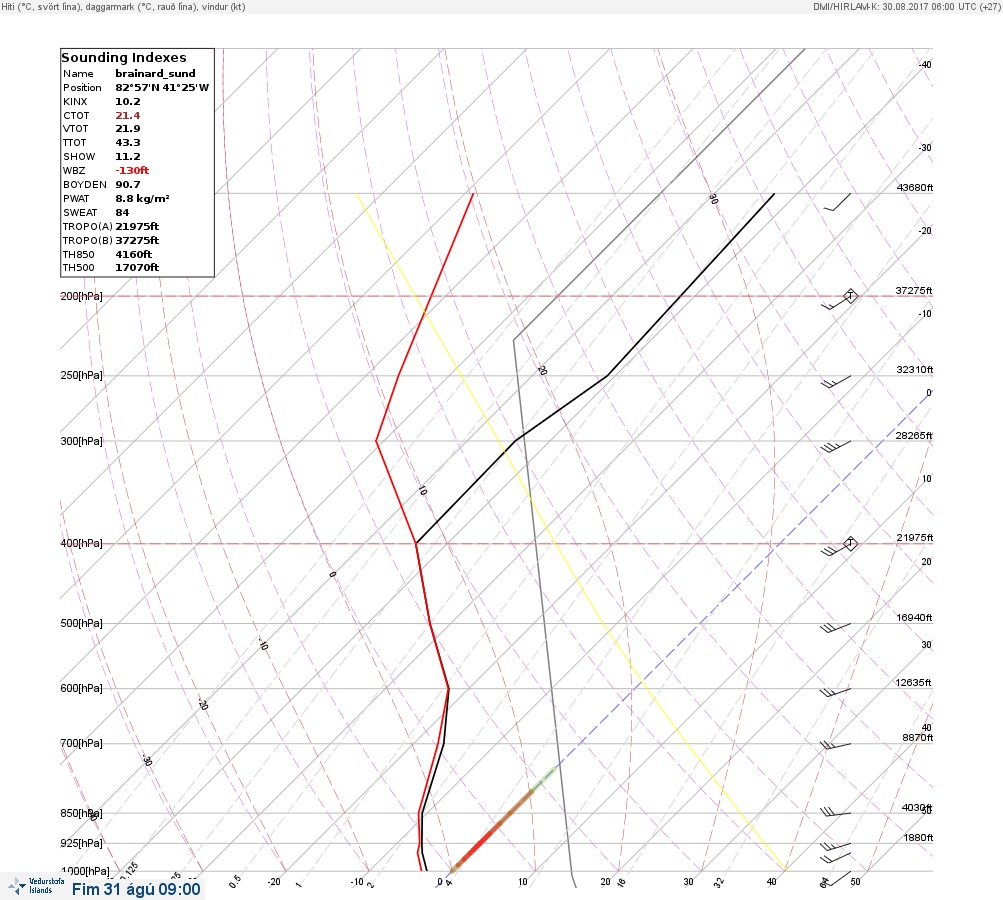Click the TROPO(A) value 21975ft

[138, 226]
